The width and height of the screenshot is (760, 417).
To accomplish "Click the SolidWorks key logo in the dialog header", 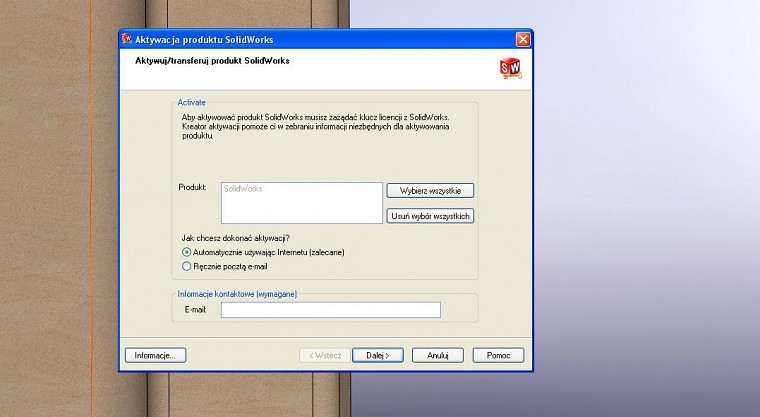I will point(510,68).
